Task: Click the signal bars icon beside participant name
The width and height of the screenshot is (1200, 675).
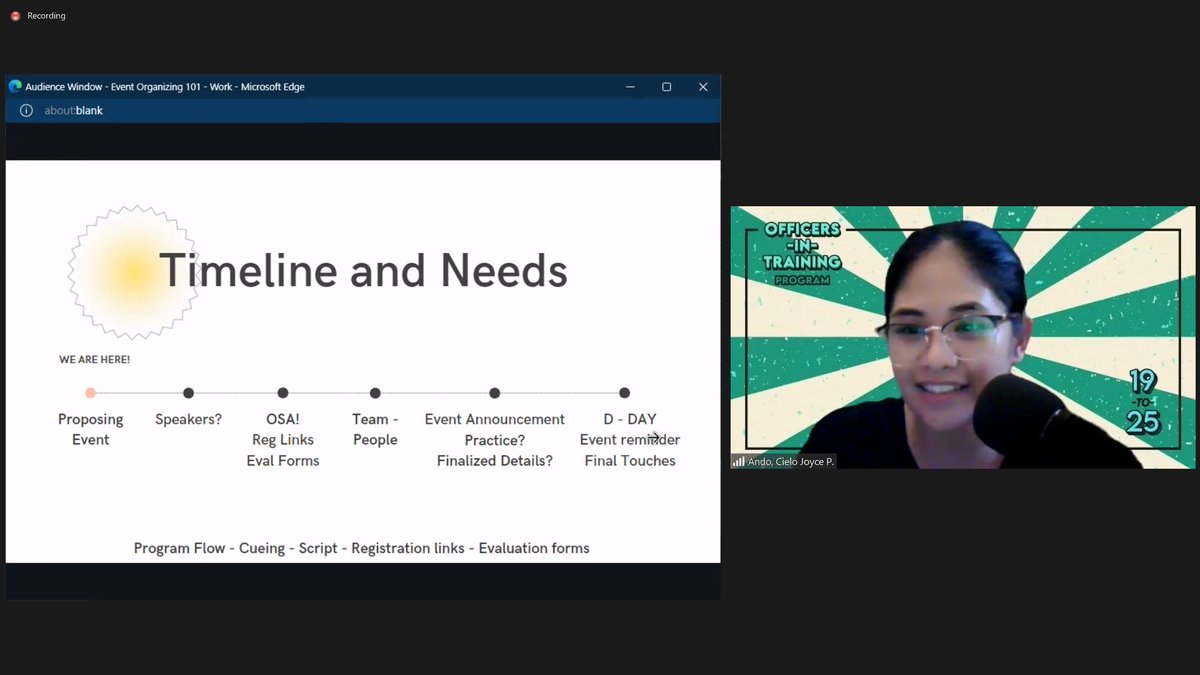Action: pyautogui.click(x=739, y=462)
